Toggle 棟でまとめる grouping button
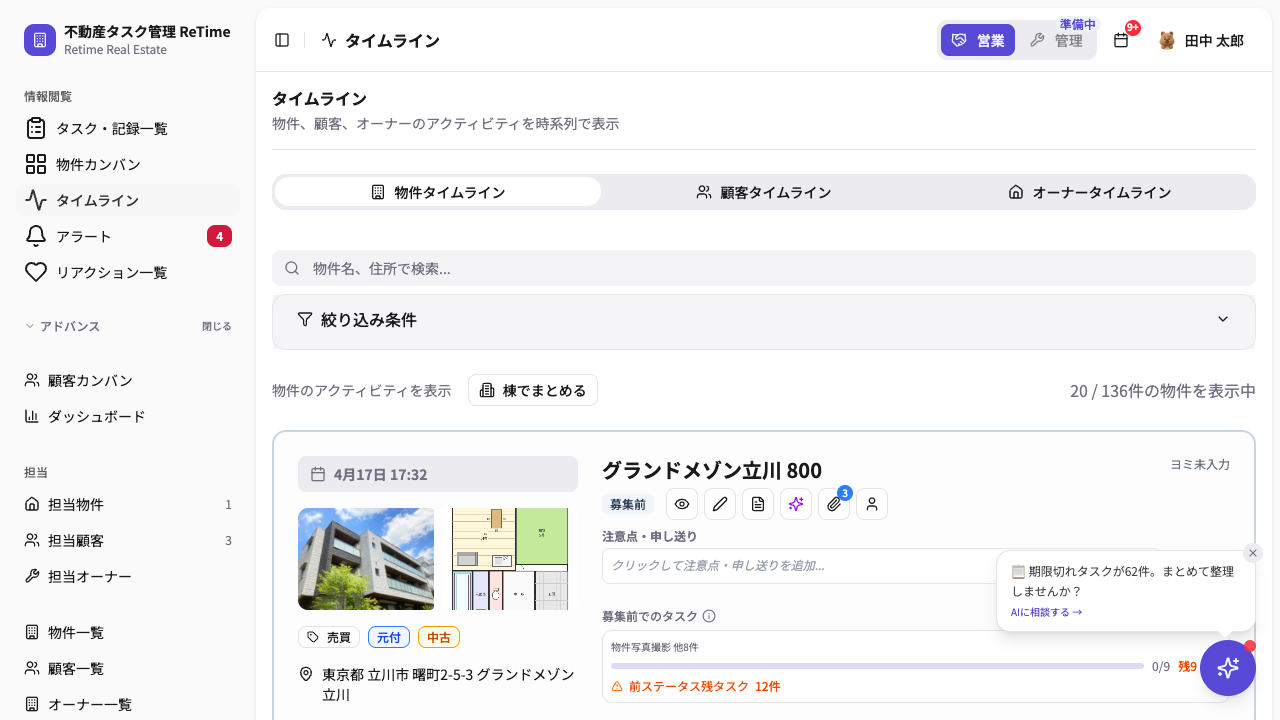1280x720 pixels. [533, 390]
